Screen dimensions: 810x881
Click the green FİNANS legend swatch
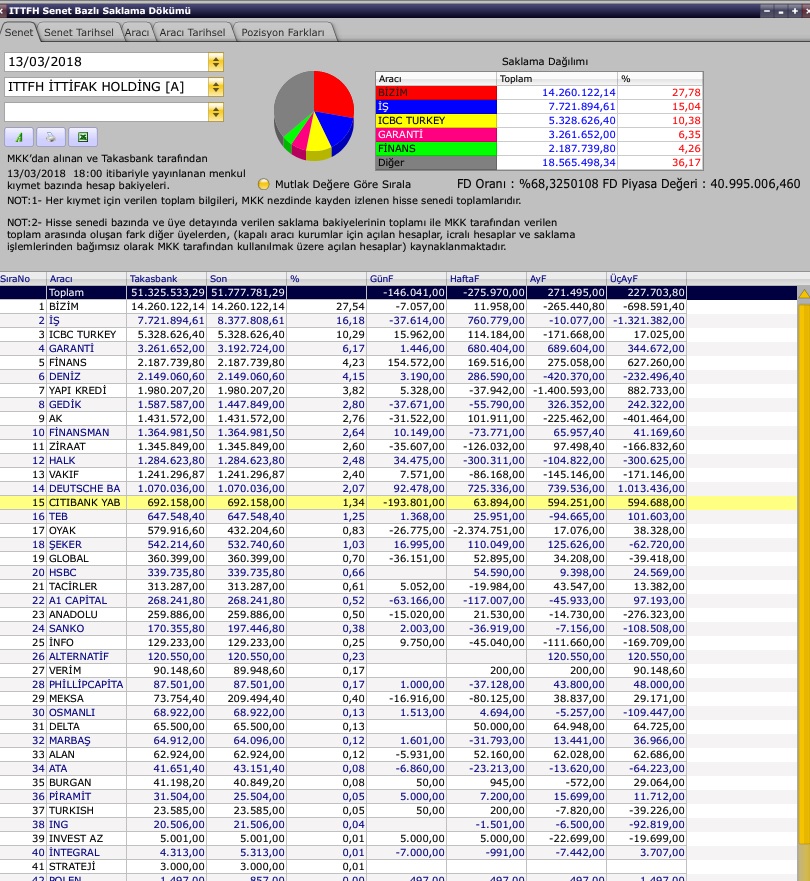(x=436, y=149)
